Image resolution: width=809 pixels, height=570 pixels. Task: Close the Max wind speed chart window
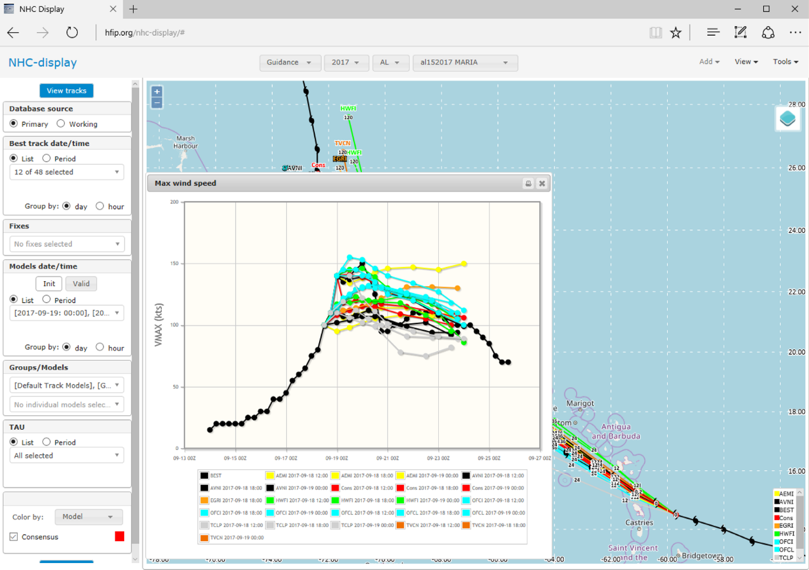coord(542,184)
